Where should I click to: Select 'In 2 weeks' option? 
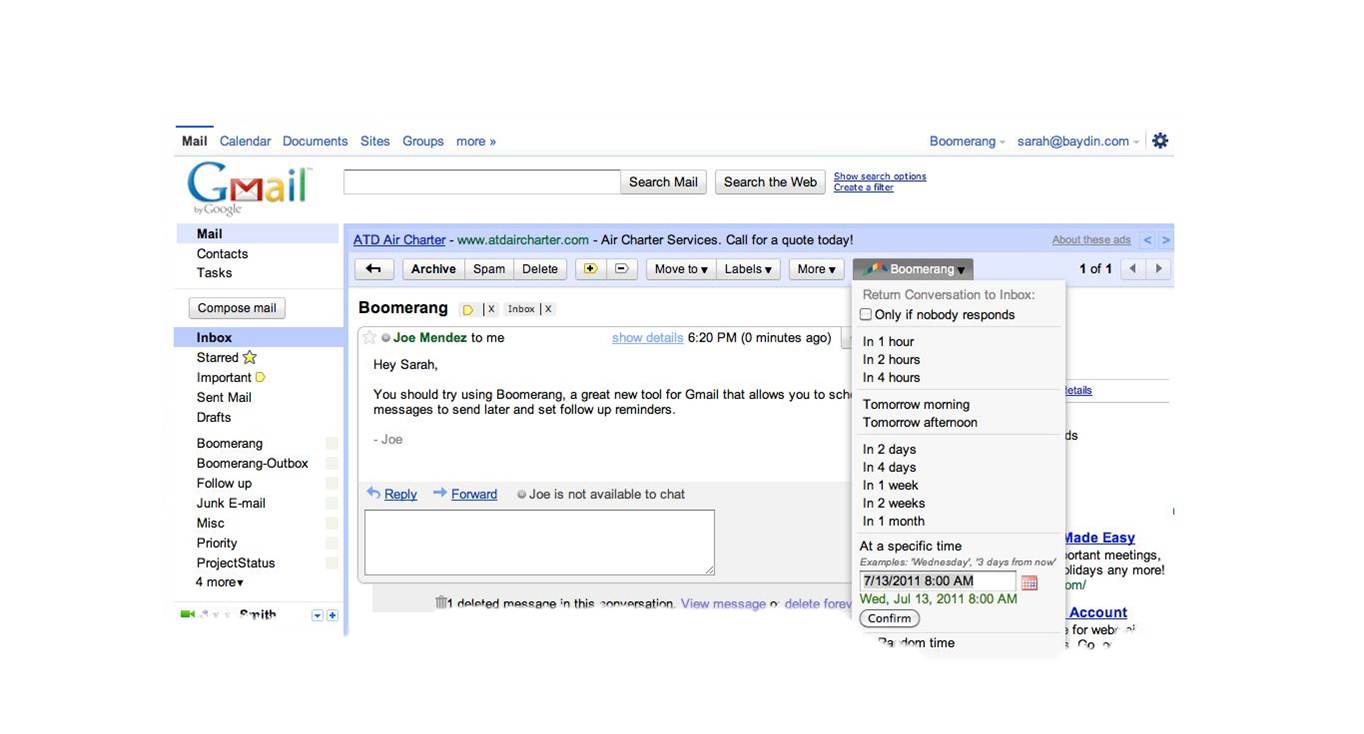[x=894, y=504]
